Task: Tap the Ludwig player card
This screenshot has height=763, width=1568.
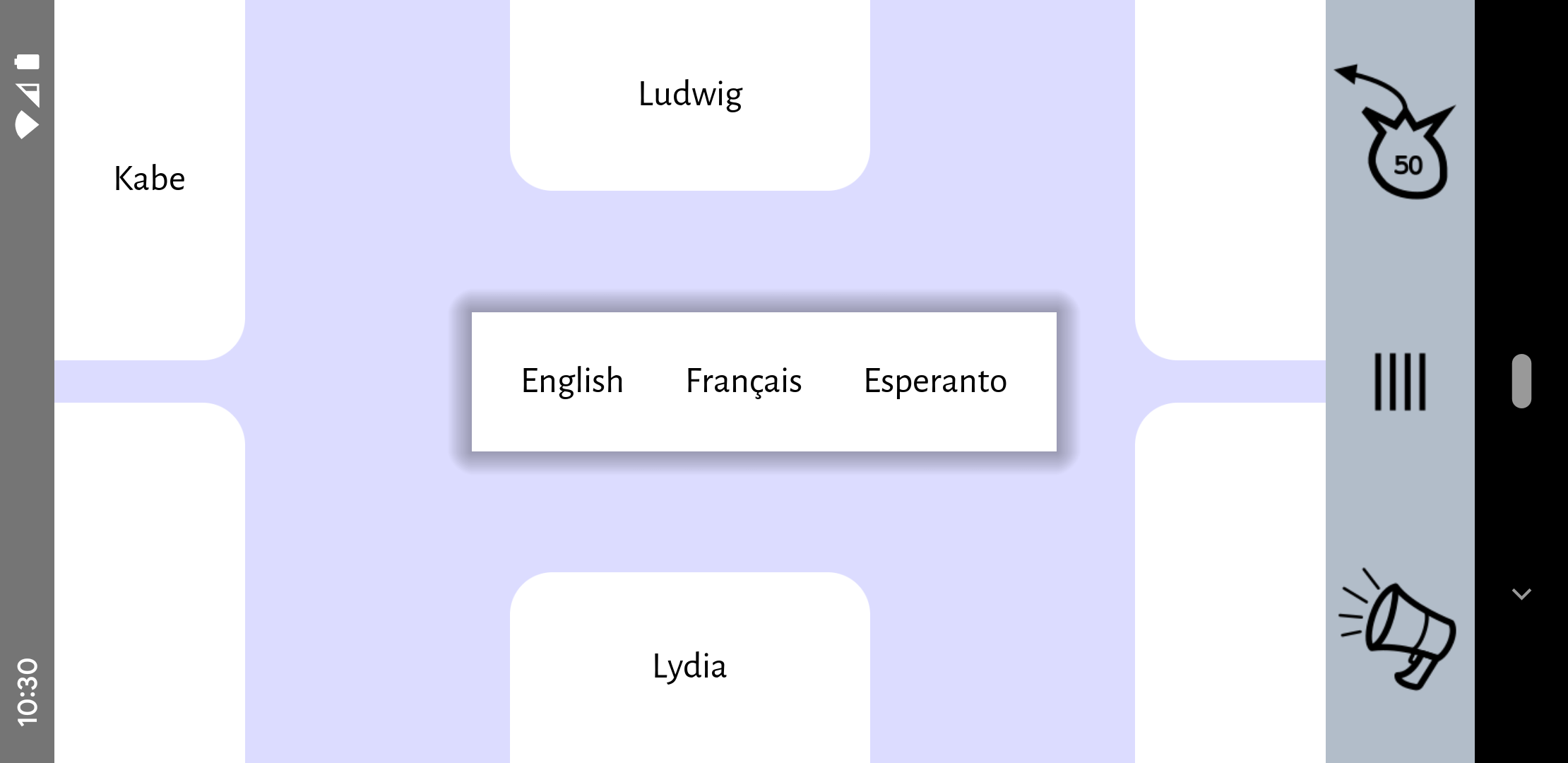Action: (690, 95)
